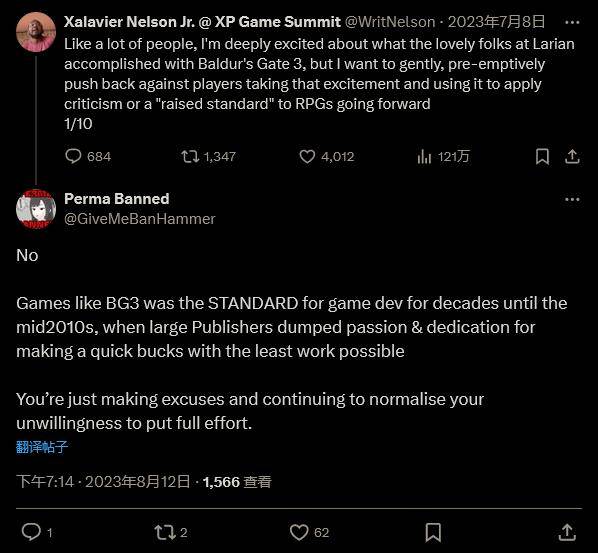Image resolution: width=598 pixels, height=553 pixels.
Task: Open Xalavier Nelson Jr.'s profile name
Action: pos(202,22)
